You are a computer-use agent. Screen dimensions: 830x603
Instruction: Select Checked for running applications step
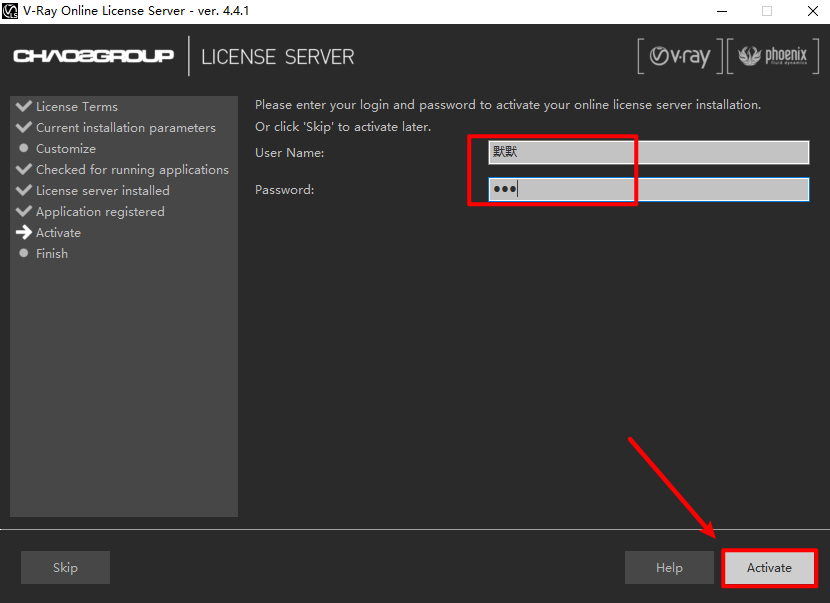[132, 169]
